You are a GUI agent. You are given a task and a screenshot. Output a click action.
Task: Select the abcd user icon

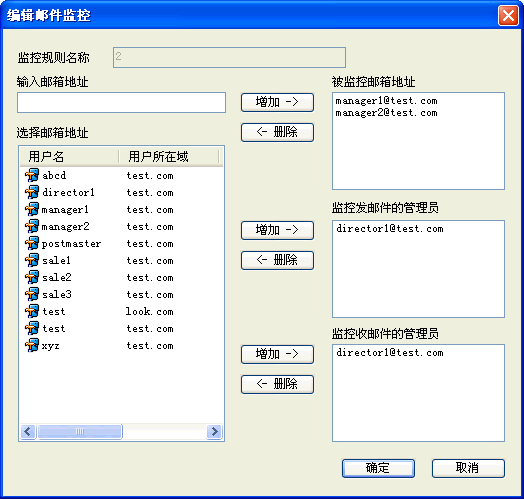coord(32,175)
